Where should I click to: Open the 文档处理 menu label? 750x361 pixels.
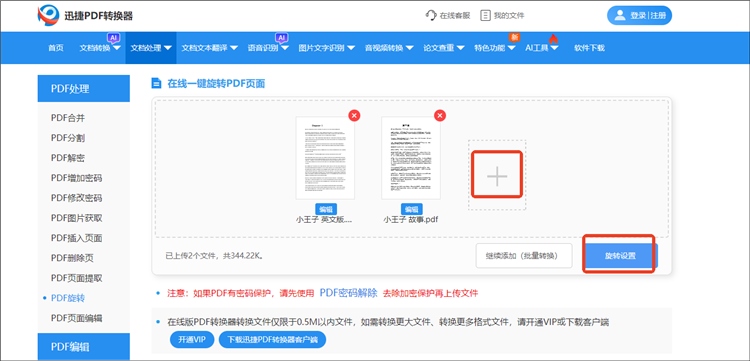pyautogui.click(x=146, y=48)
